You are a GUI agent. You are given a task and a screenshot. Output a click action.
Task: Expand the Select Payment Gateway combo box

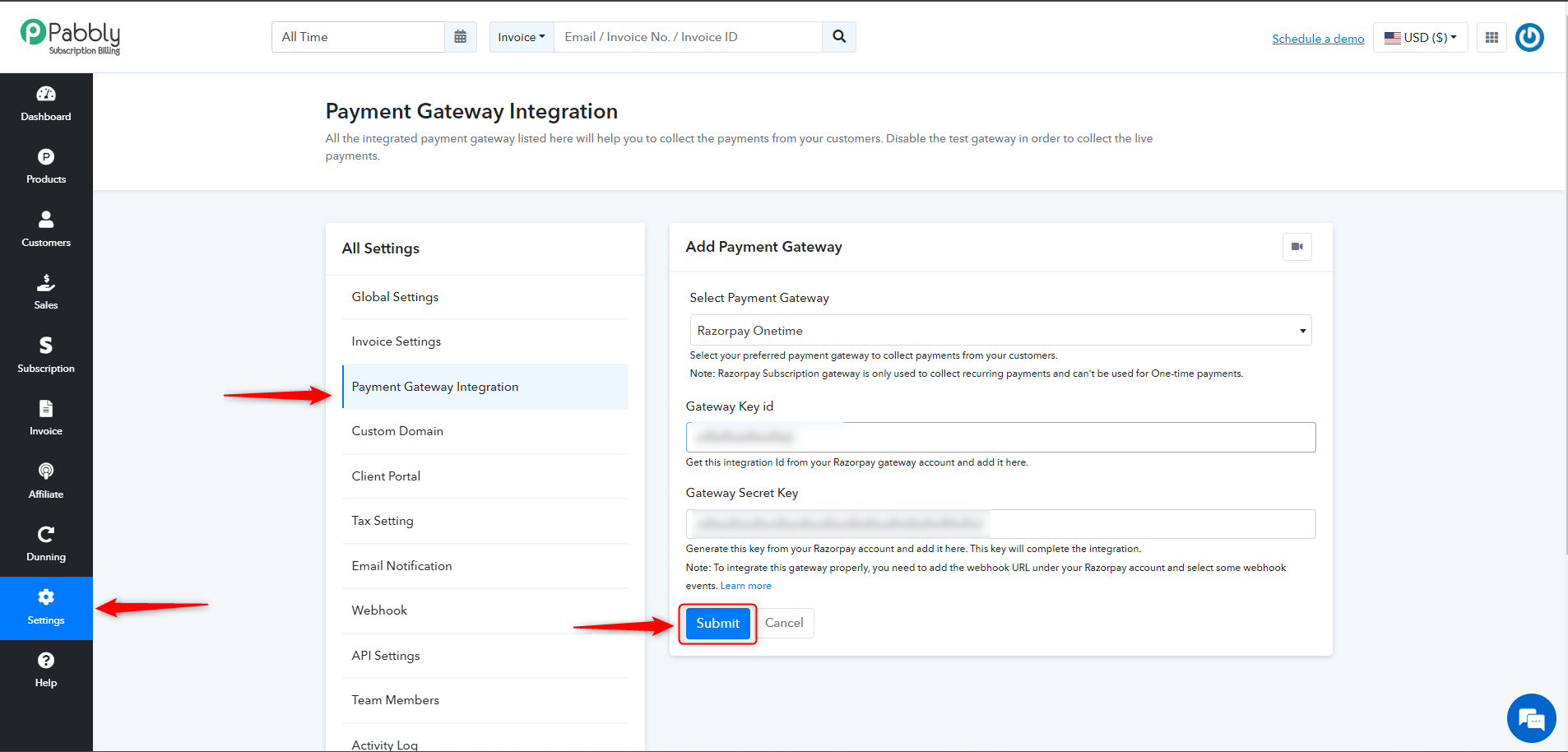coord(1000,330)
